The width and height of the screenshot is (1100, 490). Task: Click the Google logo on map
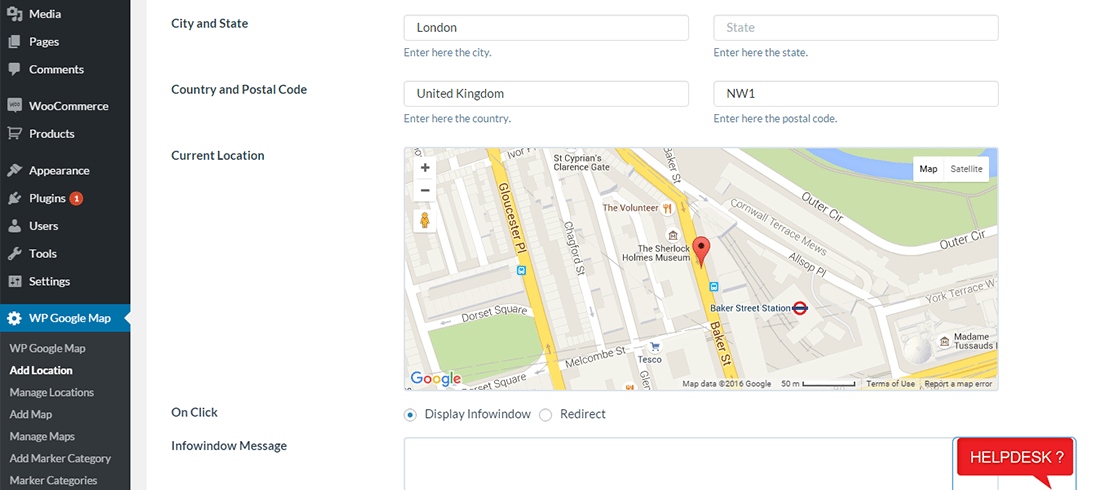click(x=436, y=379)
